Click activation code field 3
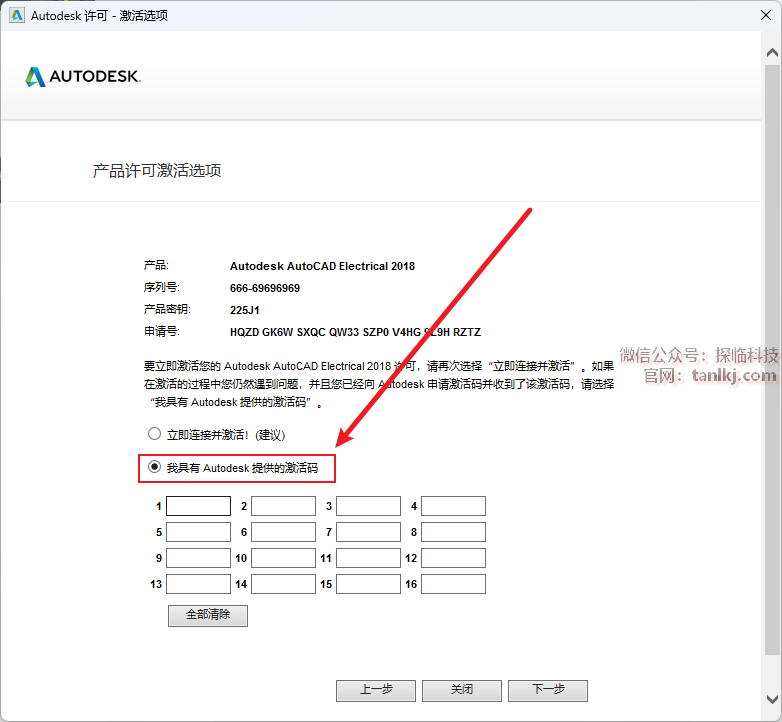The height and width of the screenshot is (722, 782). point(369,506)
